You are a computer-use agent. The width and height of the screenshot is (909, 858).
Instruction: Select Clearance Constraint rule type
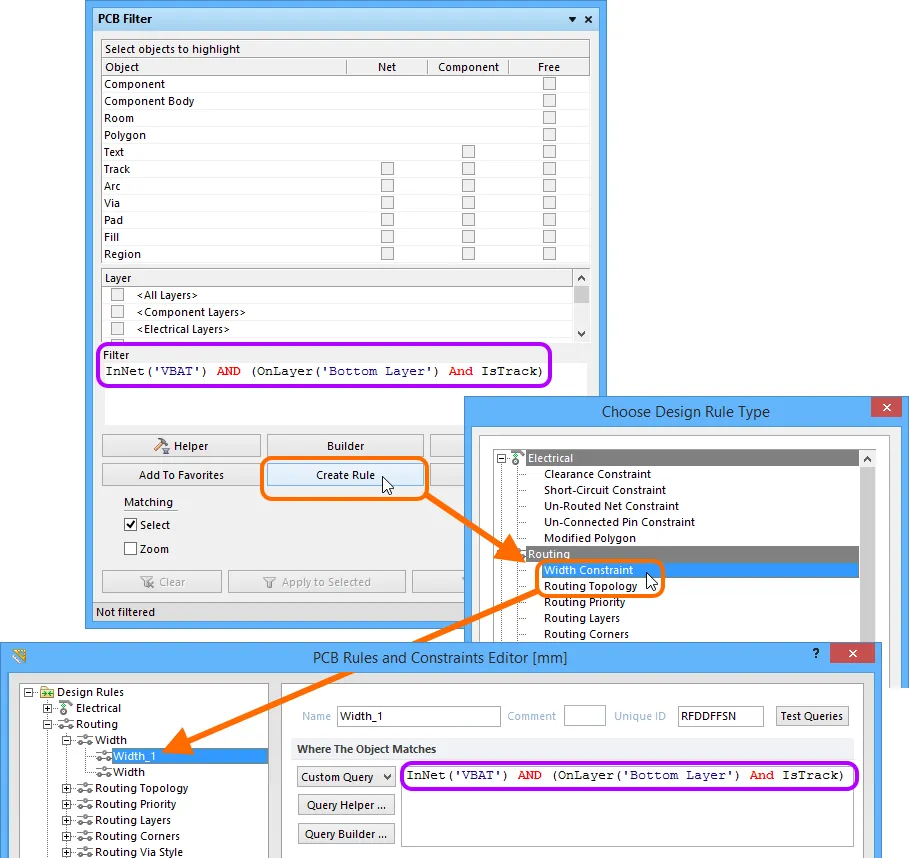tap(597, 474)
